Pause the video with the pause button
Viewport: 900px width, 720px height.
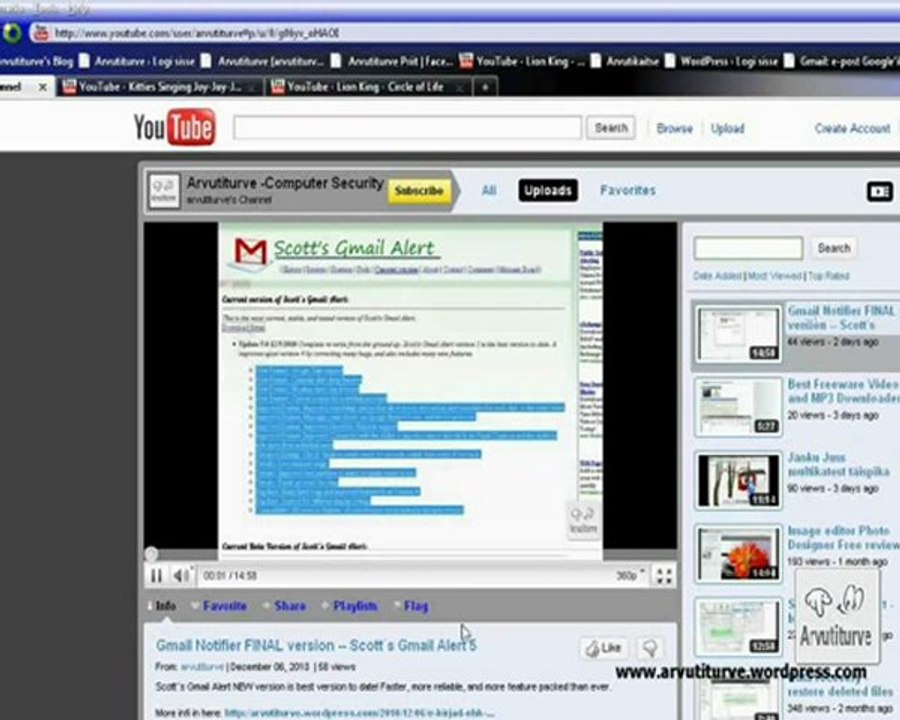pos(156,575)
